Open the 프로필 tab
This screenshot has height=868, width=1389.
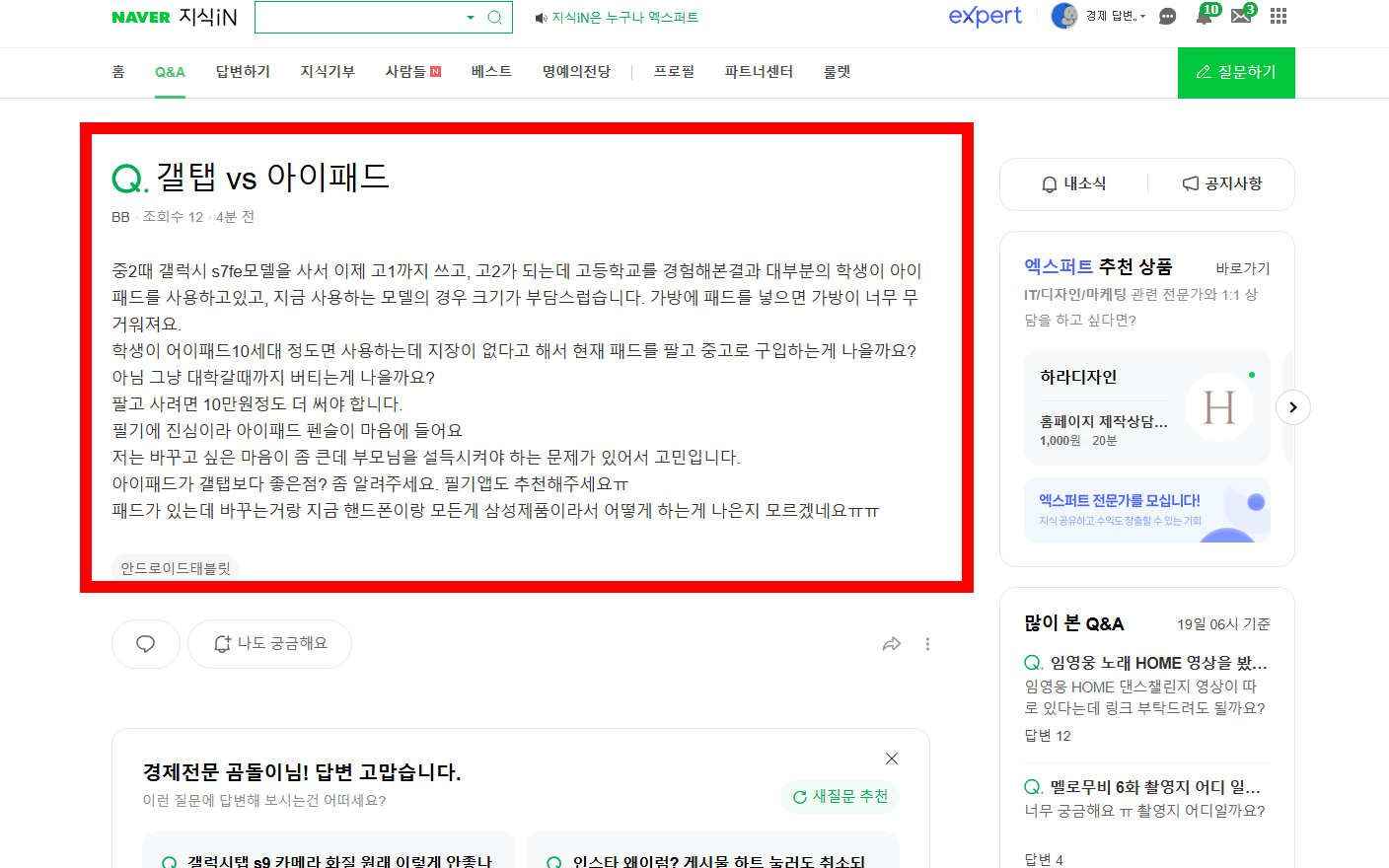click(674, 72)
